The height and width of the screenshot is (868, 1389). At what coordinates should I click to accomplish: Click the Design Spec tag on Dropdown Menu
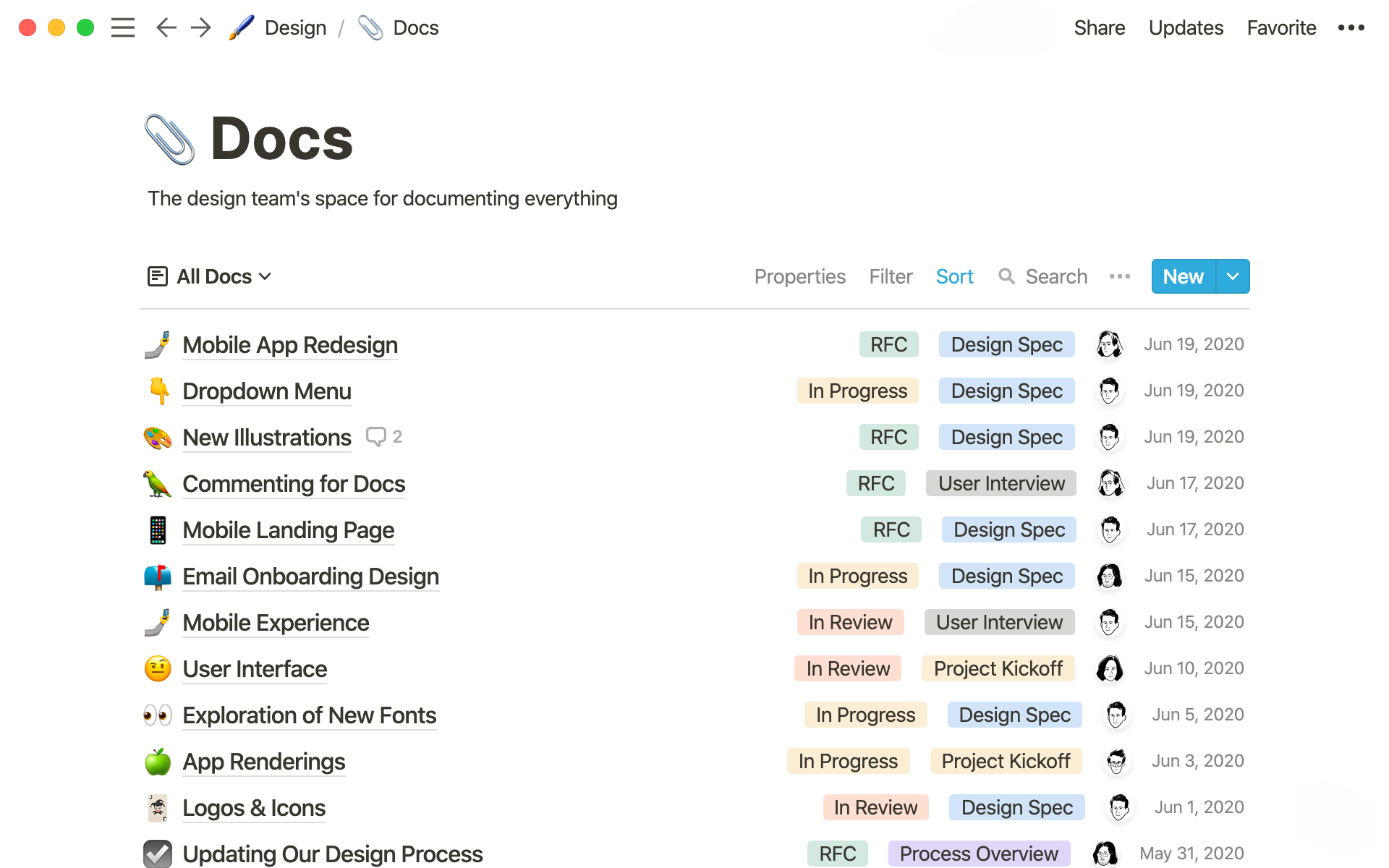coord(1006,390)
